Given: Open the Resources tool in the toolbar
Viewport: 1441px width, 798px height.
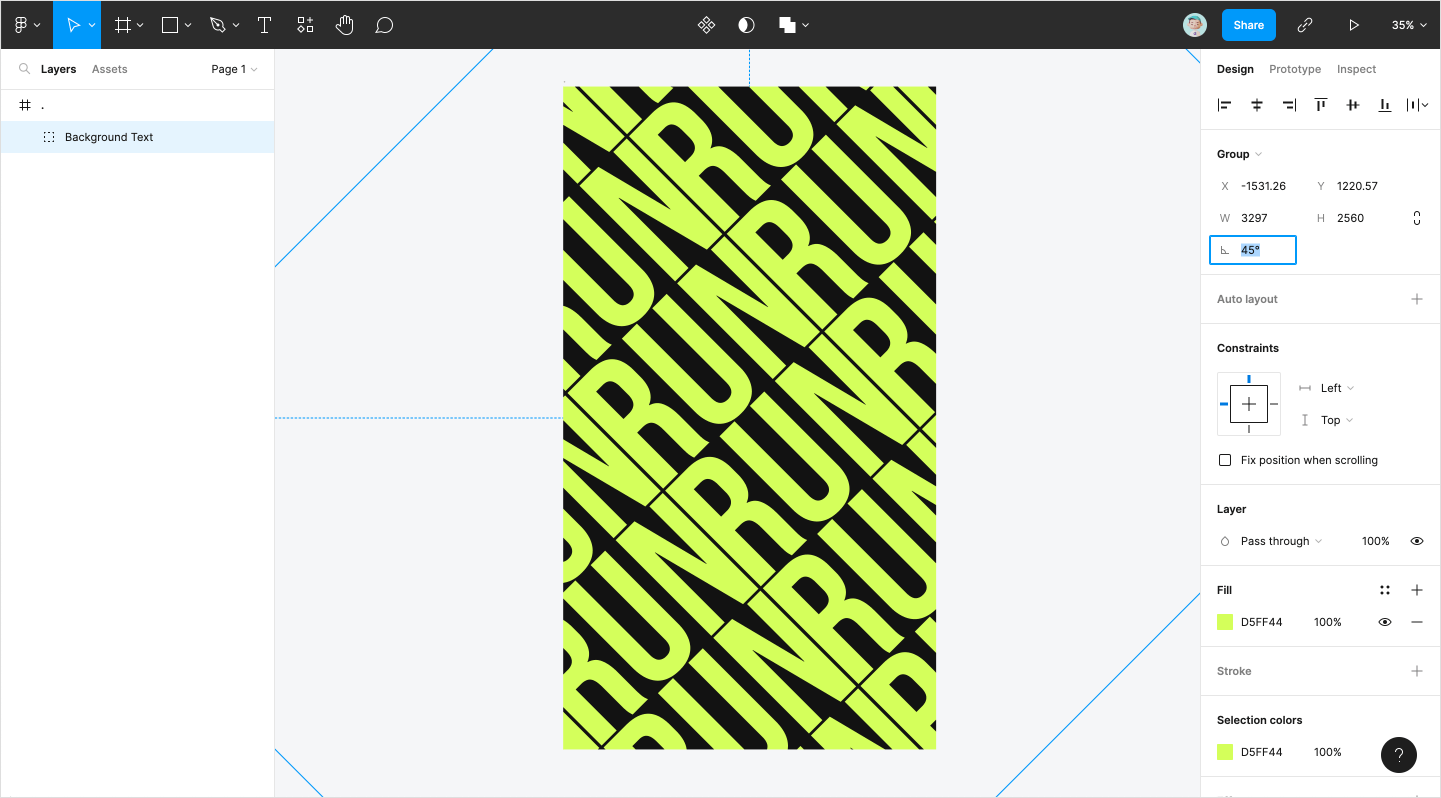Looking at the screenshot, I should (x=305, y=25).
